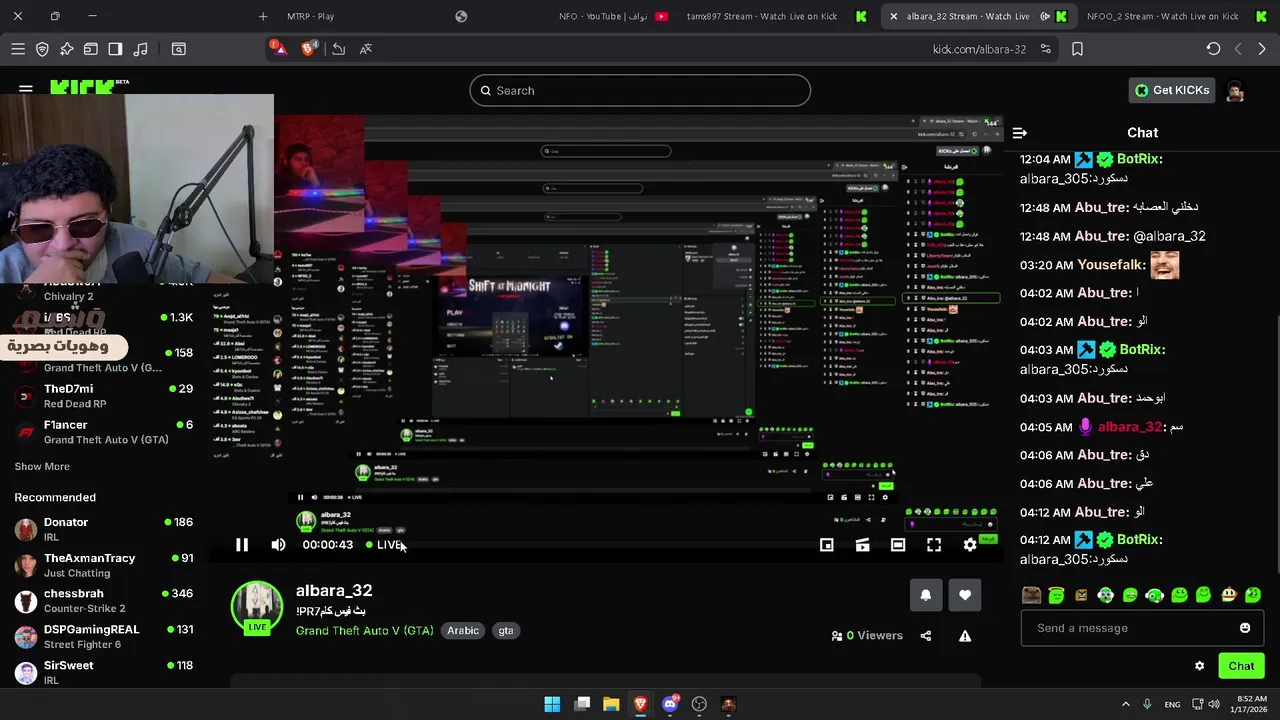Click the share arrow icon in toolbar
This screenshot has height=720, width=1280.
click(x=338, y=49)
